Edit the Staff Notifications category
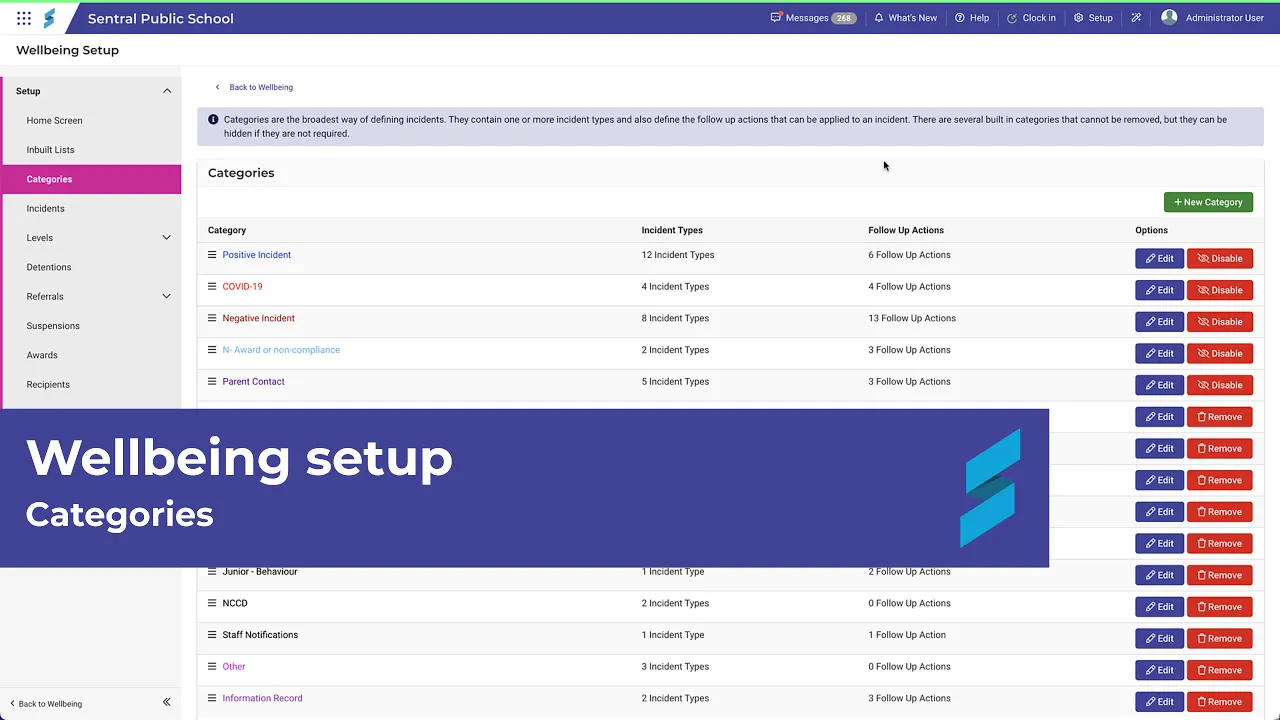The height and width of the screenshot is (720, 1280). pos(1160,638)
